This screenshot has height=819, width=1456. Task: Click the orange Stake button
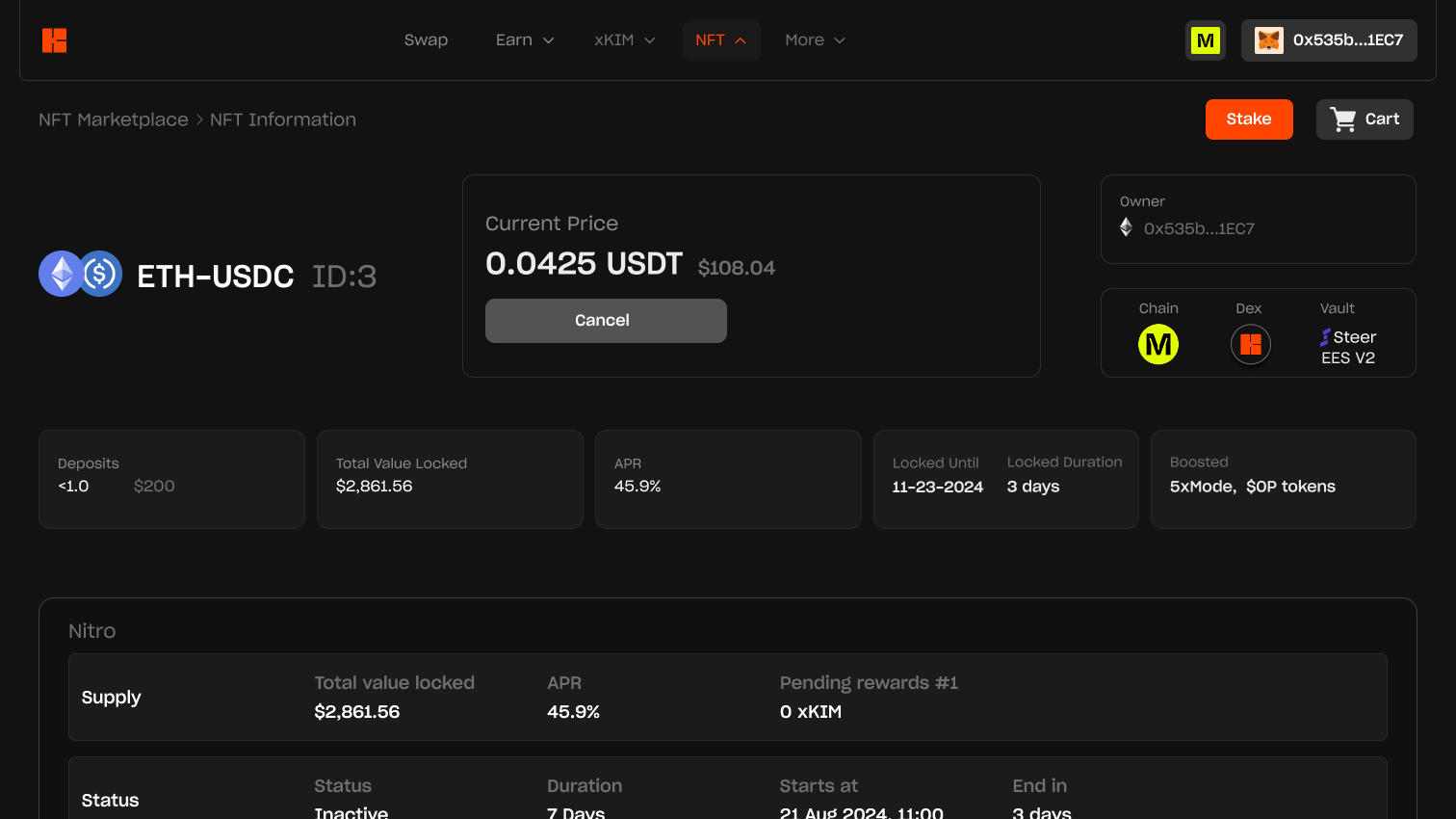(1249, 119)
